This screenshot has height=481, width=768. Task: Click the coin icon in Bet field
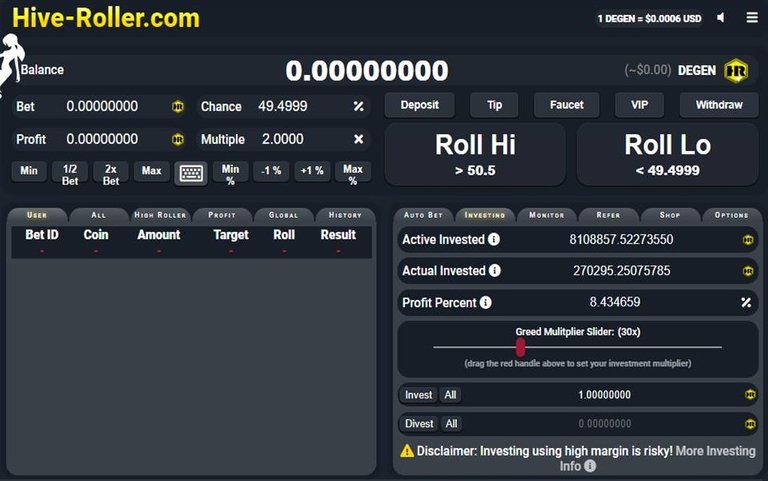tap(178, 106)
